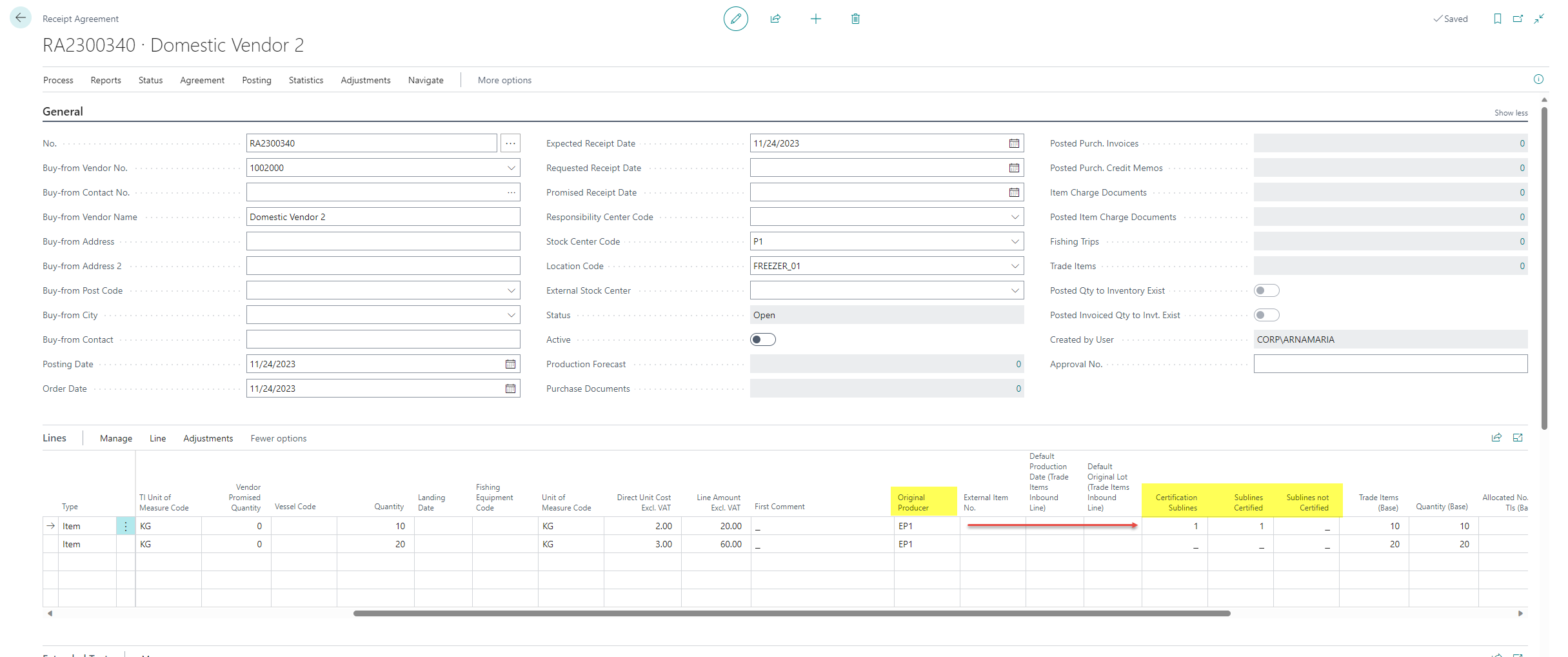
Task: Click the plus icon to create new
Action: pyautogui.click(x=815, y=19)
